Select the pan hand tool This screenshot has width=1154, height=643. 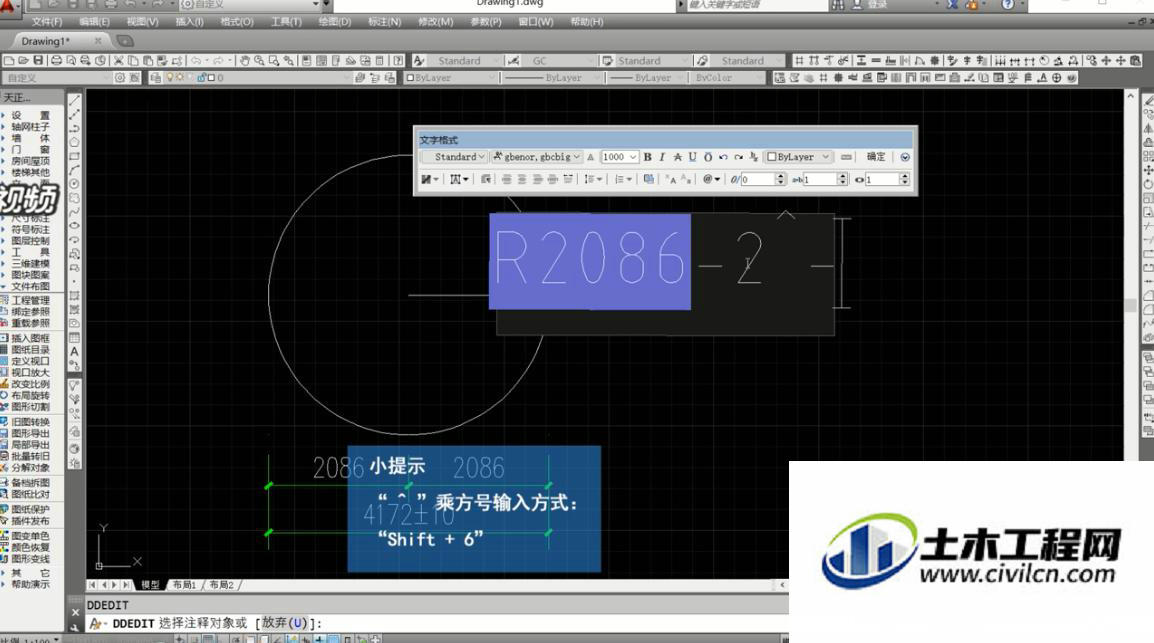point(244,60)
